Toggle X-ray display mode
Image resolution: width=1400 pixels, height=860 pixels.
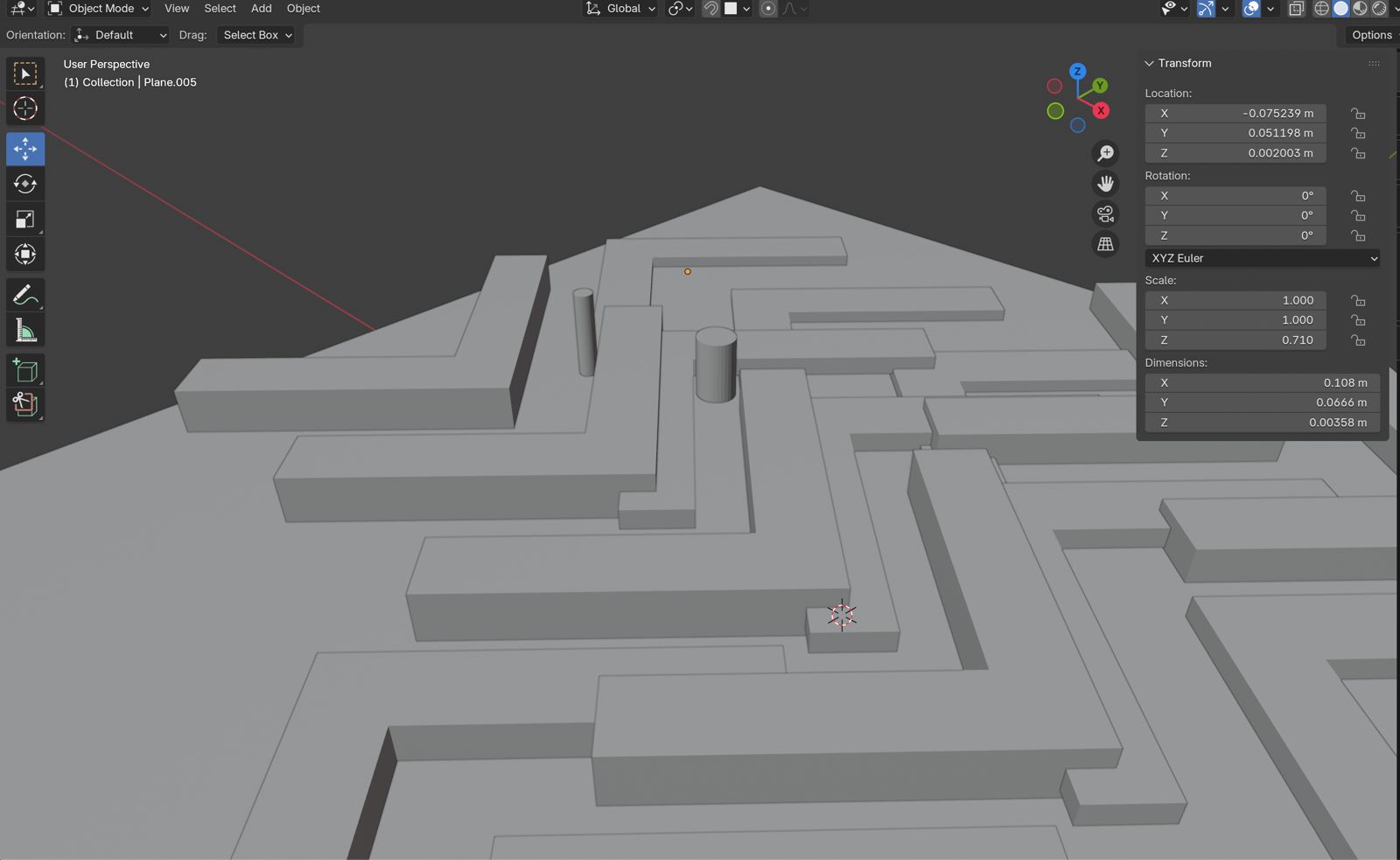click(x=1296, y=9)
